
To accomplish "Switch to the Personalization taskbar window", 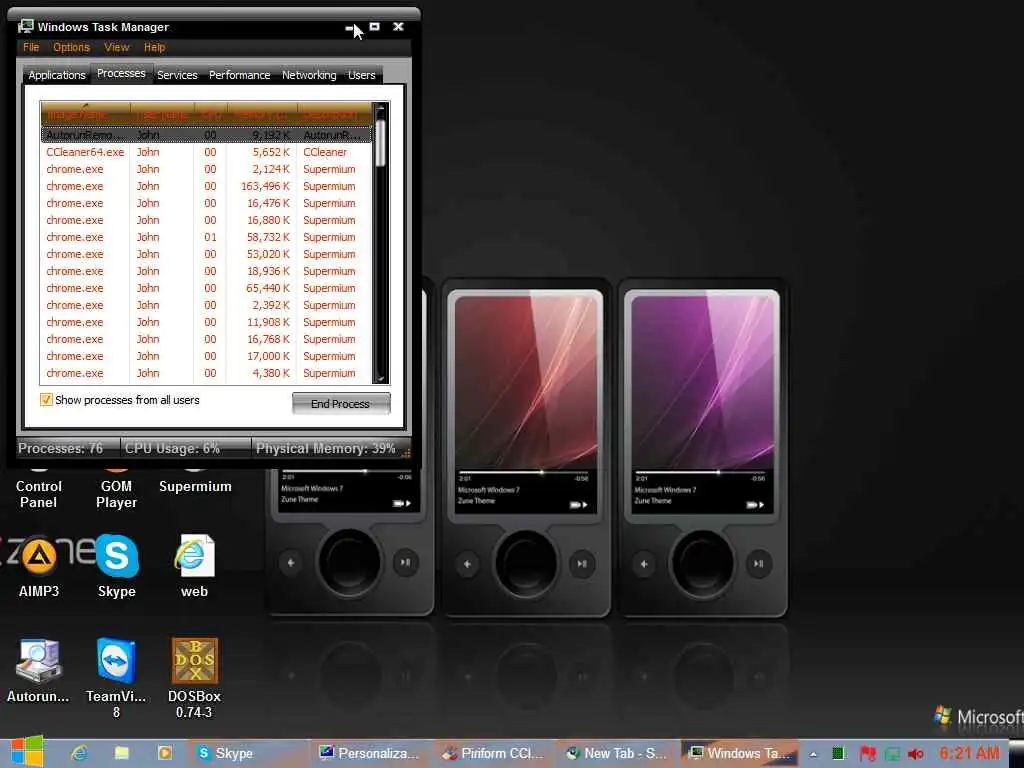I will point(369,753).
